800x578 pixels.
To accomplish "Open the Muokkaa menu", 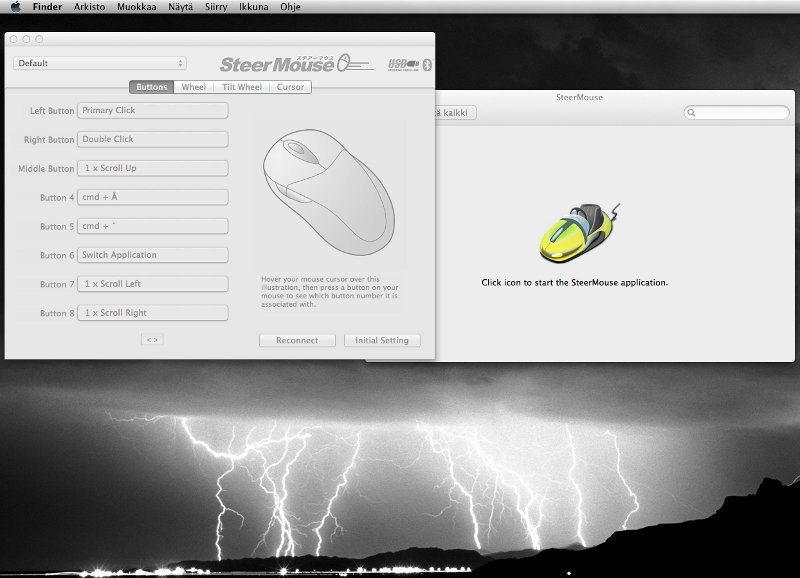I will point(137,7).
